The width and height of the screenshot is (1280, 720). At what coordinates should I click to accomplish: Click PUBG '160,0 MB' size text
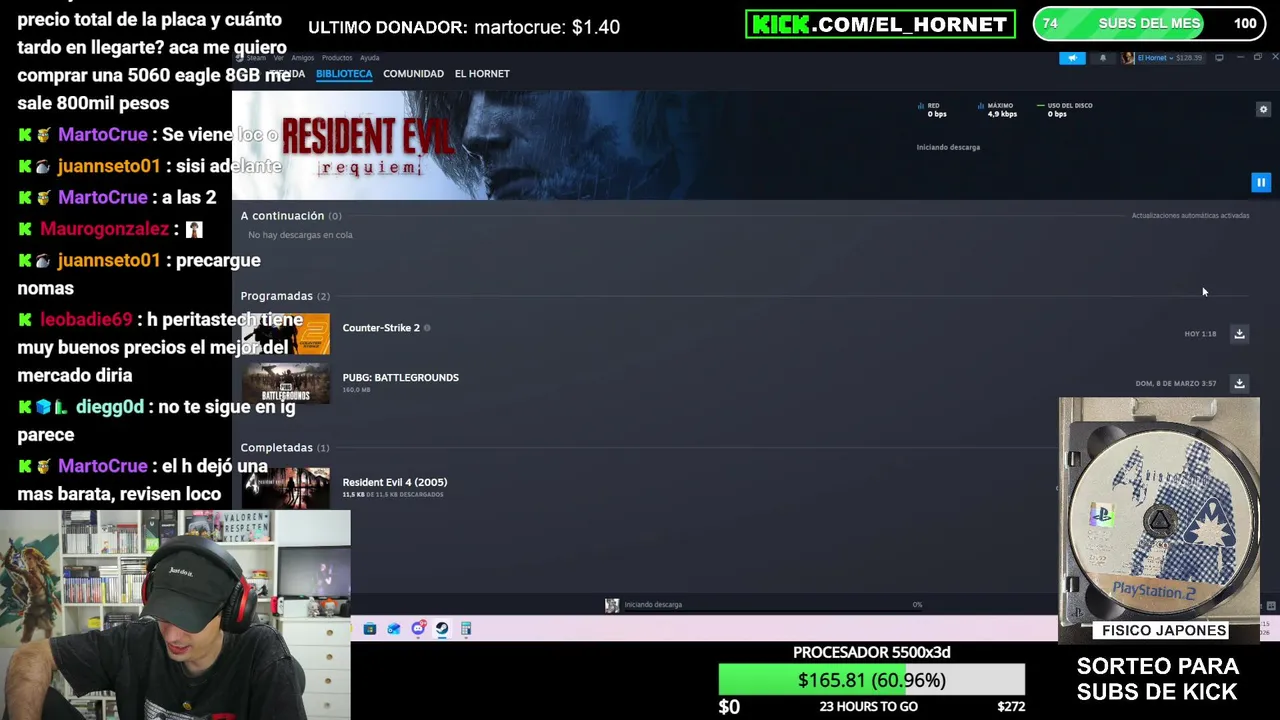356,390
